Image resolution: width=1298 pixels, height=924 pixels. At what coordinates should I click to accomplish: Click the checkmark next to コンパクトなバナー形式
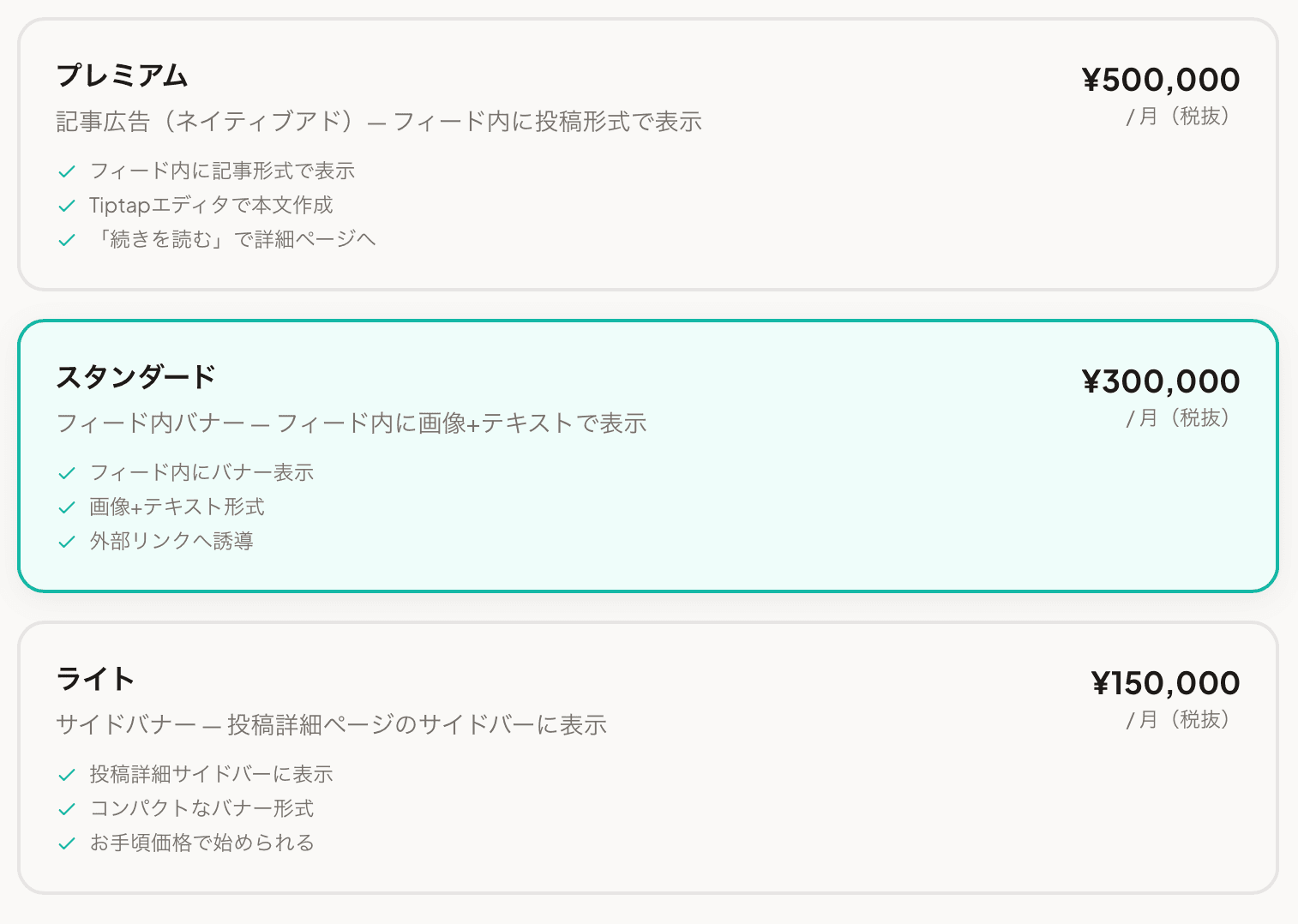point(67,810)
